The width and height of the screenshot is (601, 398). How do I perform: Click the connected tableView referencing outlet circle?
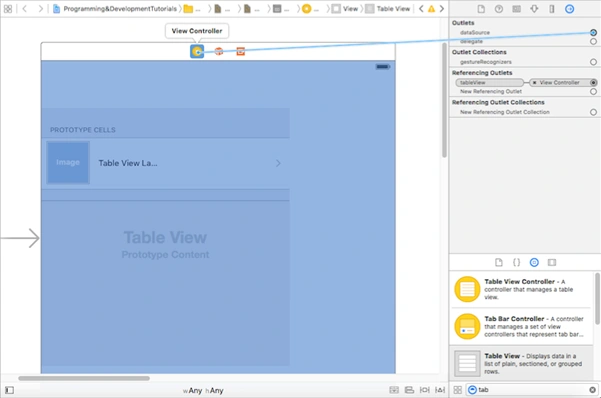pos(593,82)
